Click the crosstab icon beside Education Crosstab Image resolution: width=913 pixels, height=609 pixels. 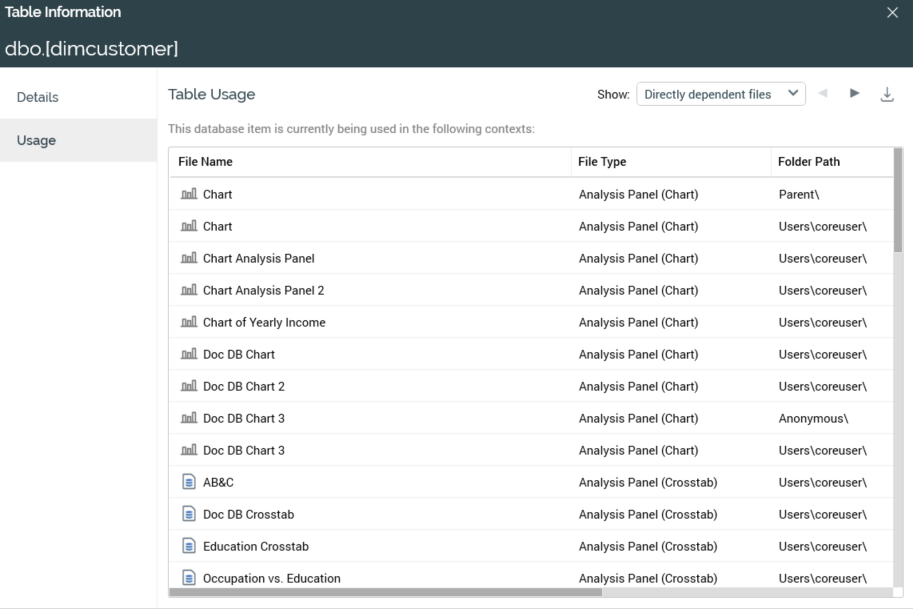(188, 546)
